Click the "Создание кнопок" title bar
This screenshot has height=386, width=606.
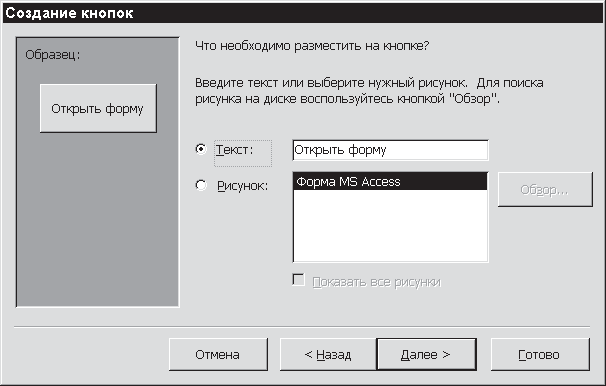pyautogui.click(x=303, y=13)
